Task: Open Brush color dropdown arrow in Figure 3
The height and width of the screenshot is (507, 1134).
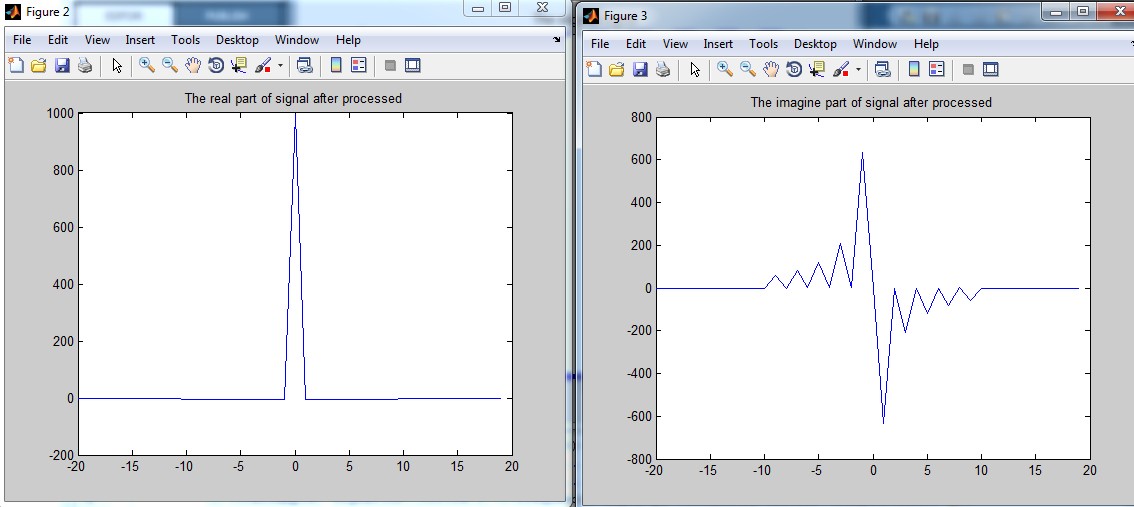Action: [x=858, y=69]
